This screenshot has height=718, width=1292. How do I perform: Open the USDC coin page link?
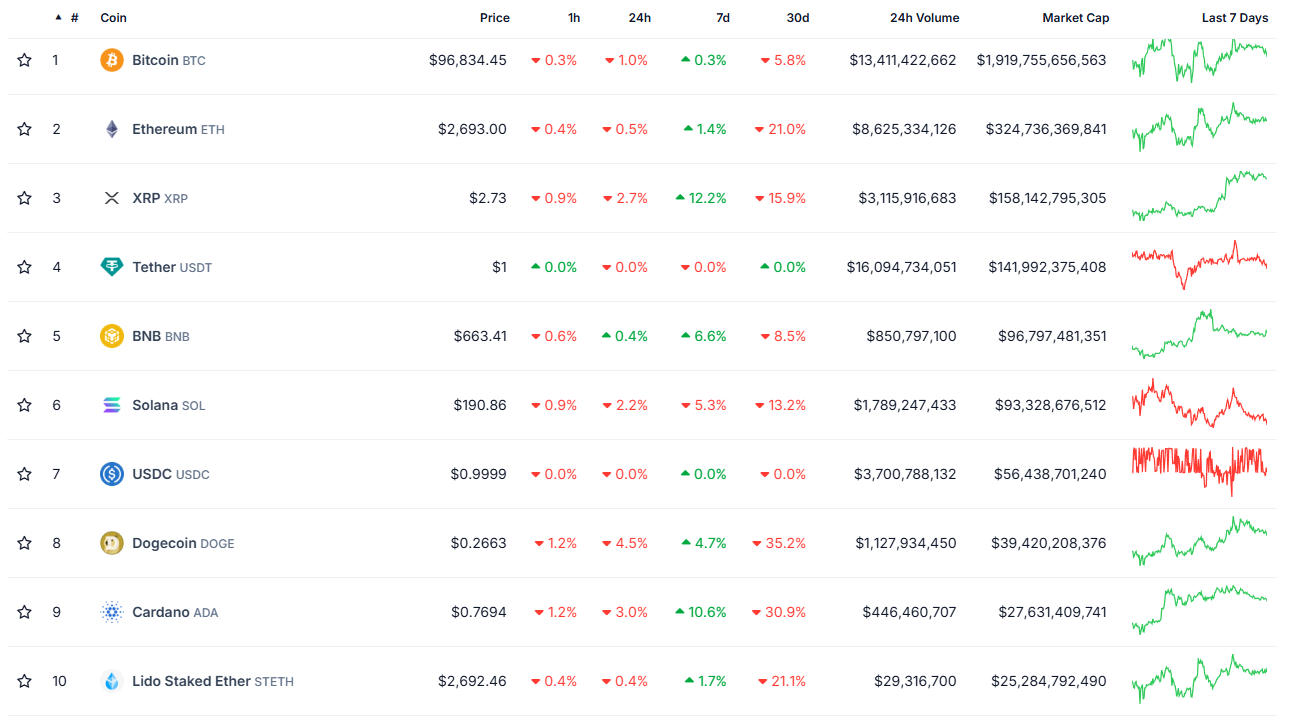tap(152, 474)
